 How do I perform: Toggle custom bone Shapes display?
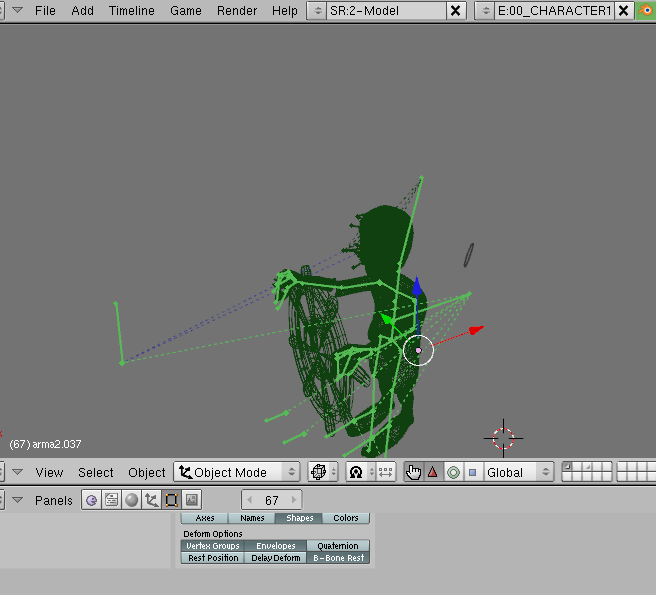click(x=299, y=518)
